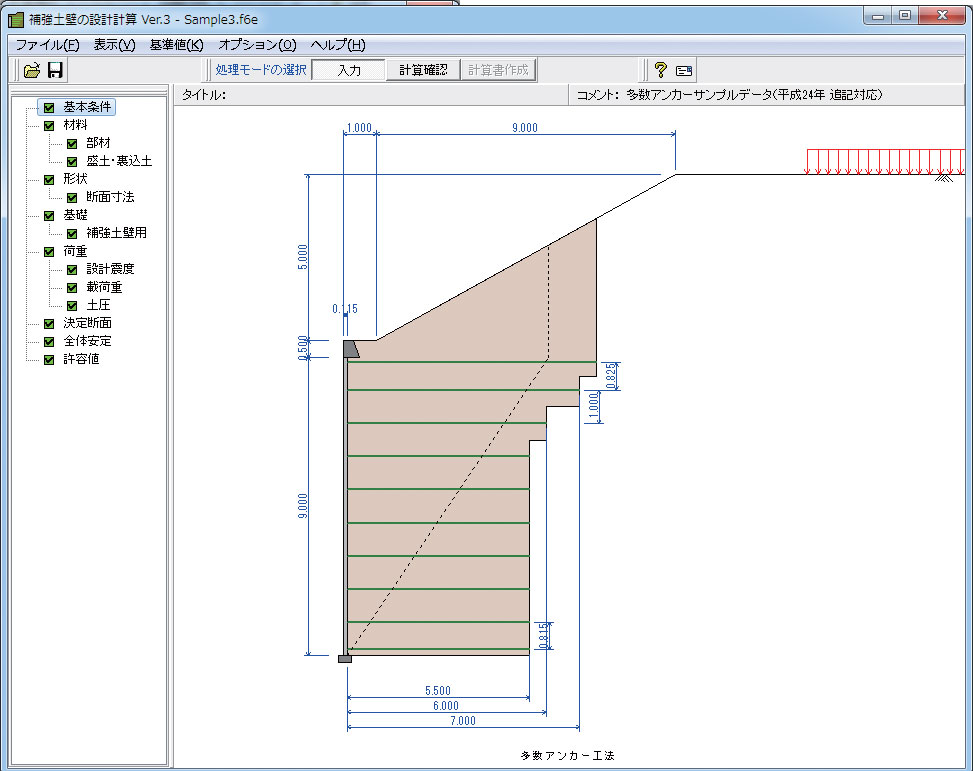
Task: Switch to 入力 mode
Action: pos(348,70)
